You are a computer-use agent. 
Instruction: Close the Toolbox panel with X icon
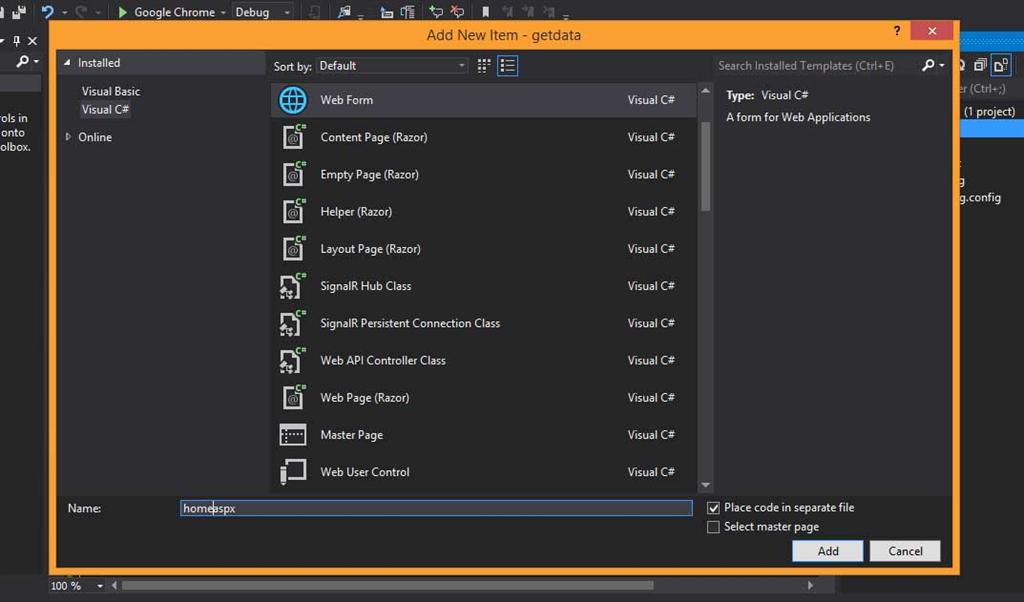(32, 40)
